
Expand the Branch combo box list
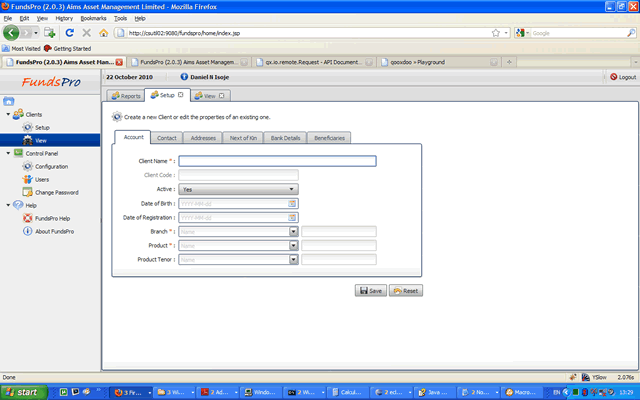[x=293, y=231]
